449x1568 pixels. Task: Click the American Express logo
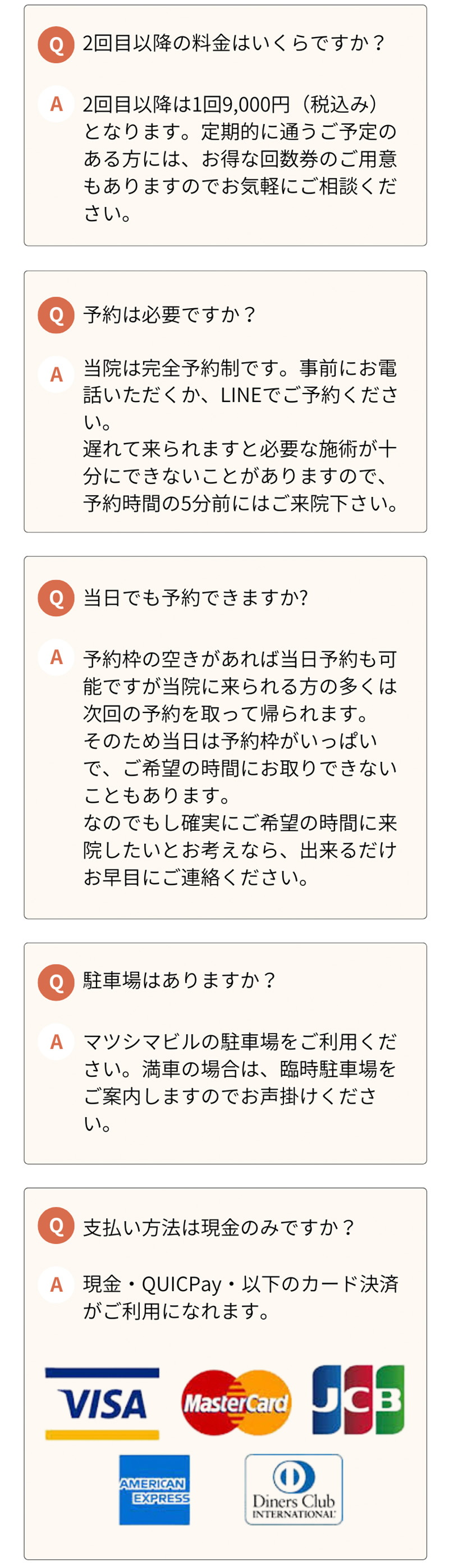tap(154, 1490)
